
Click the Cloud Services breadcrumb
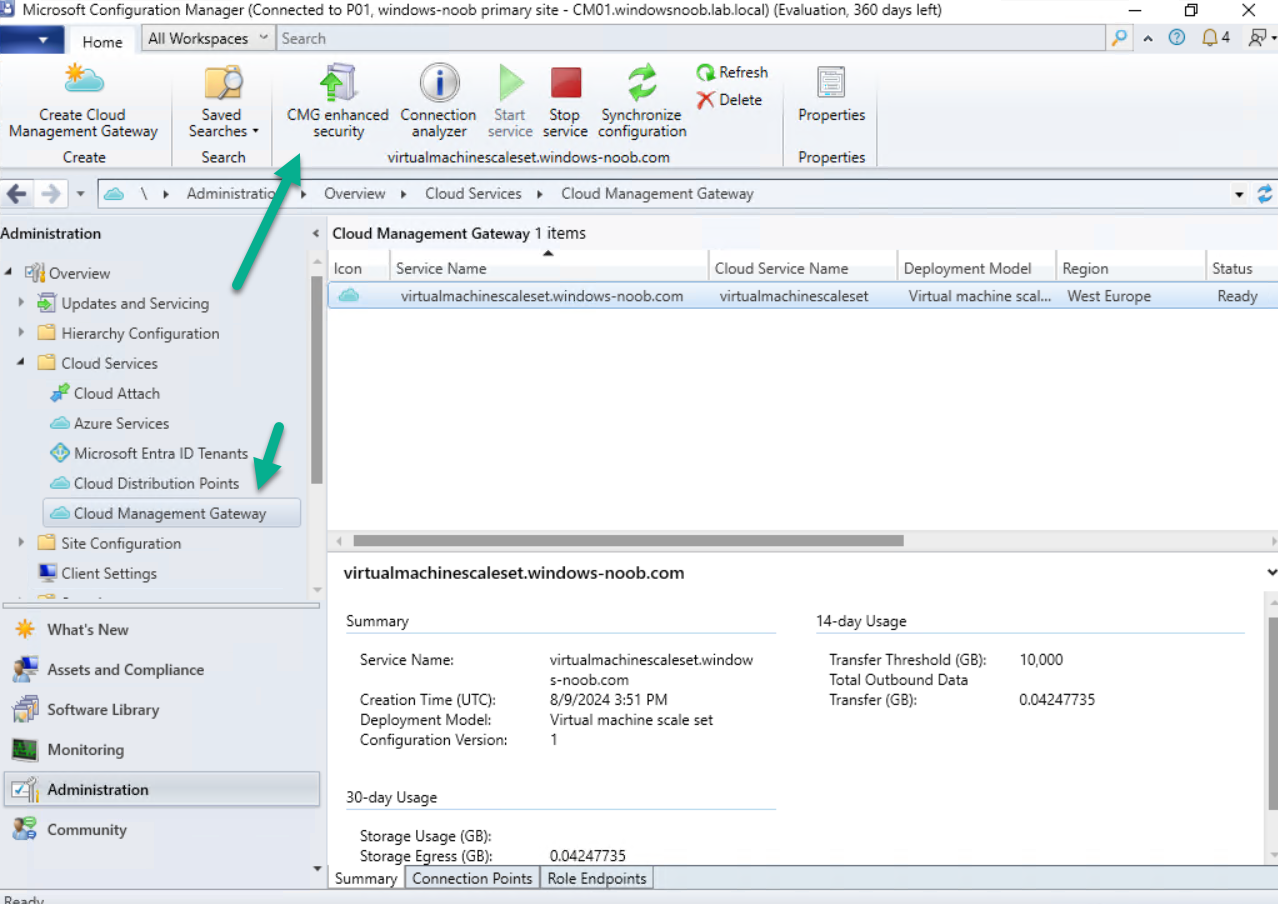click(x=473, y=194)
